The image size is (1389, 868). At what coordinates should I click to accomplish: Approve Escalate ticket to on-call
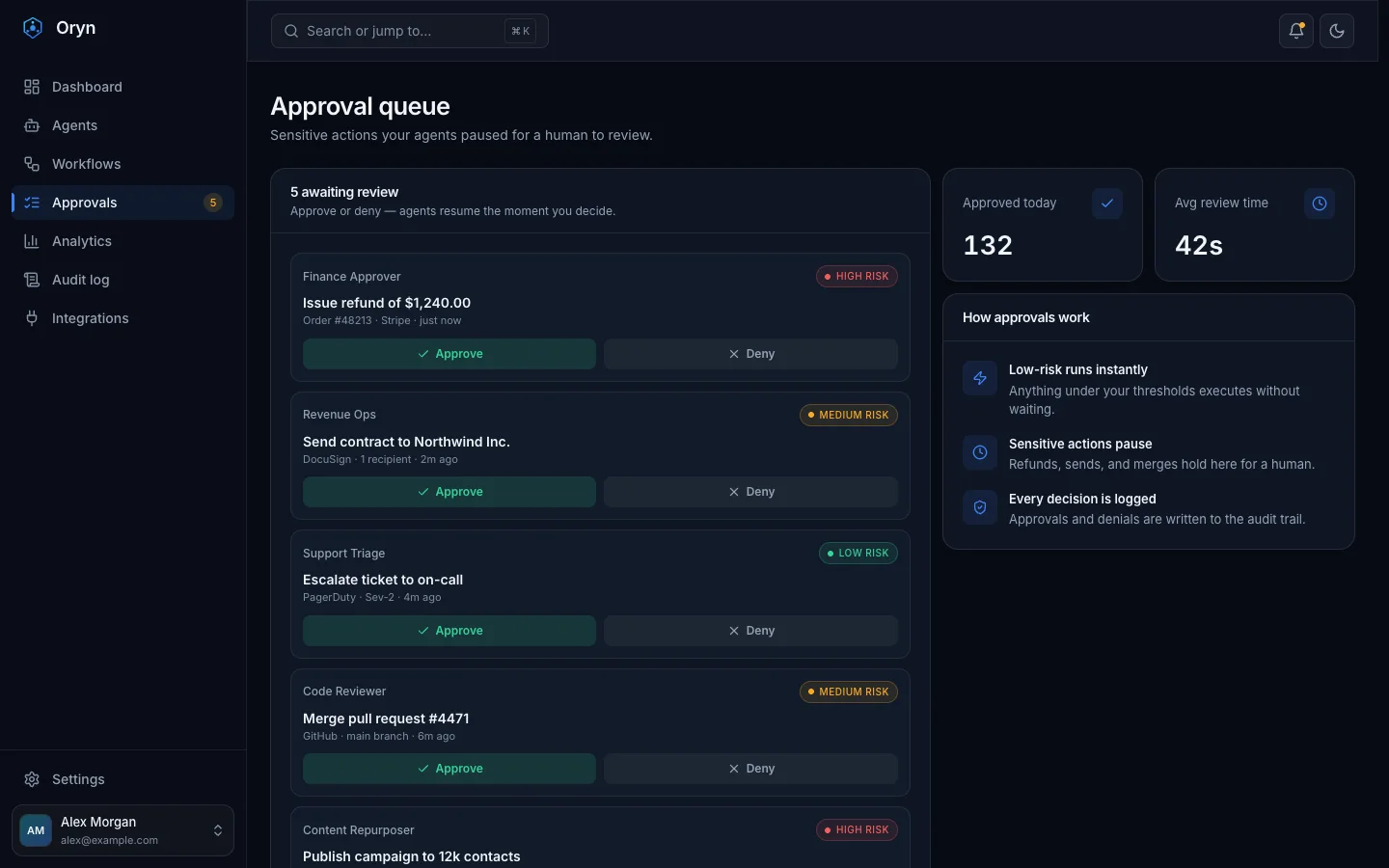(449, 631)
